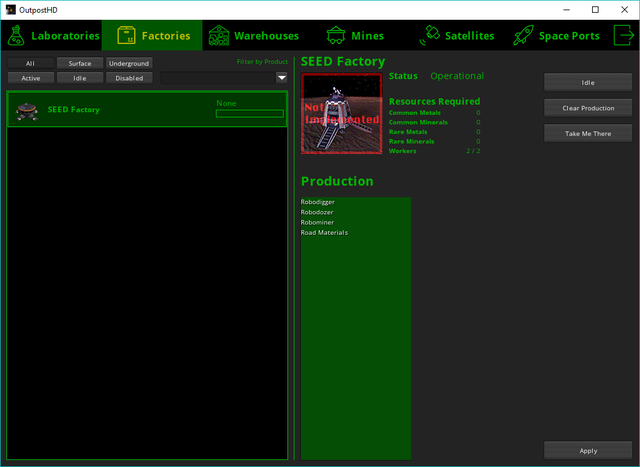Screen dimensions: 640x467
Task: Click the Common Minerals resource row
Action: [435, 122]
